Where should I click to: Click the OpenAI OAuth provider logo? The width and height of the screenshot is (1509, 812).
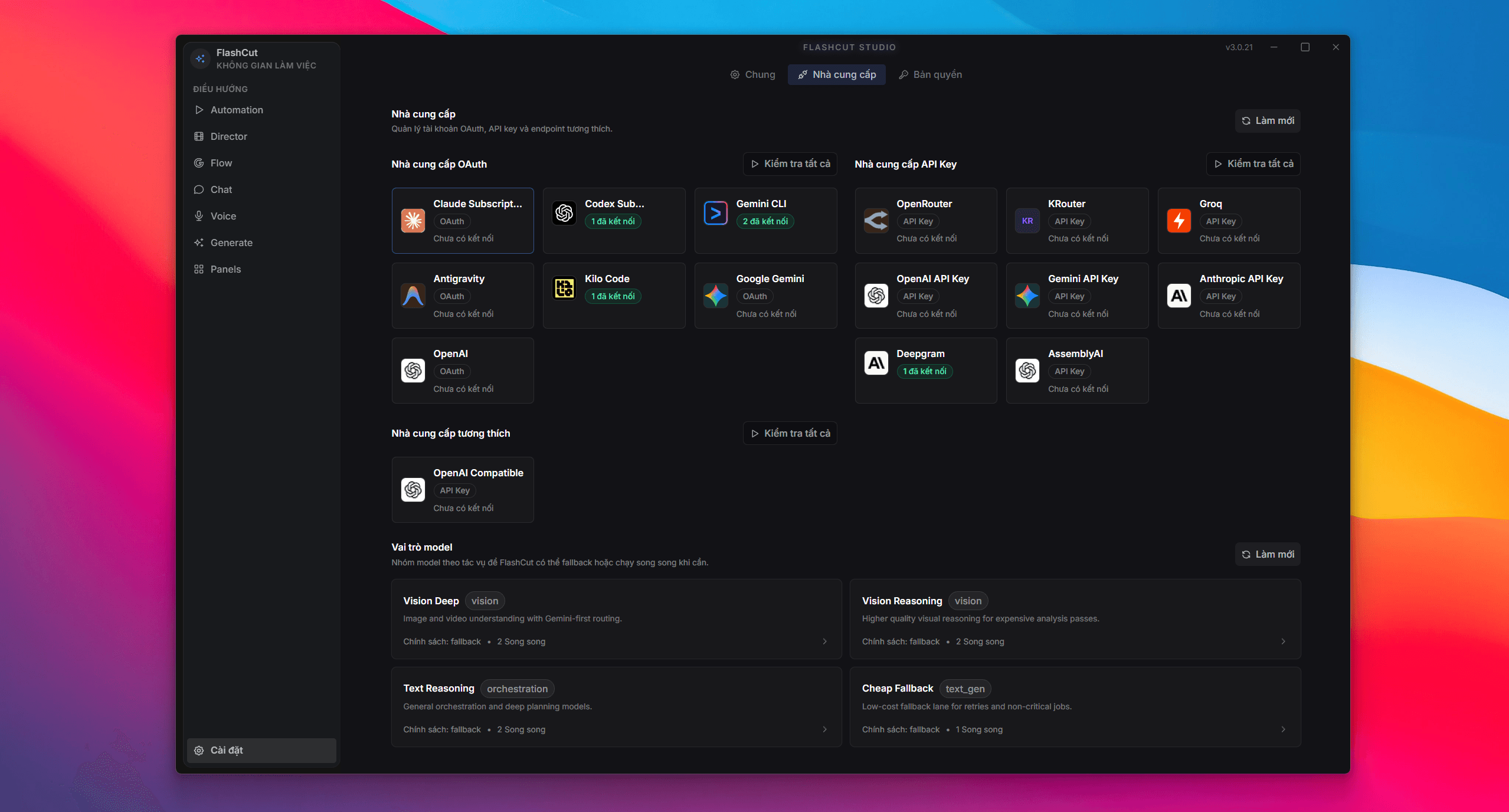point(413,371)
